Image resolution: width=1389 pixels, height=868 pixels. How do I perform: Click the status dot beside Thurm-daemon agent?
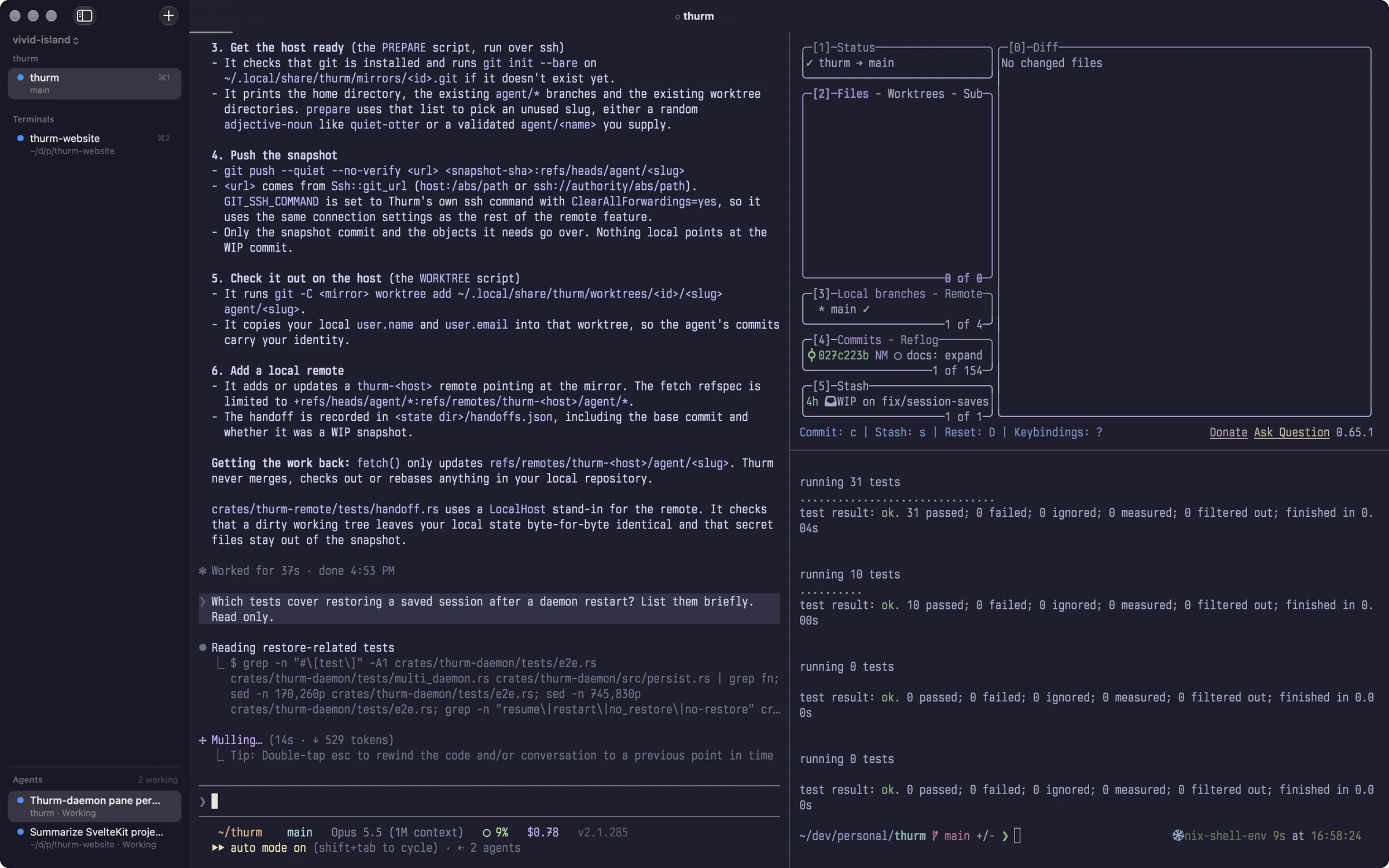(21, 800)
